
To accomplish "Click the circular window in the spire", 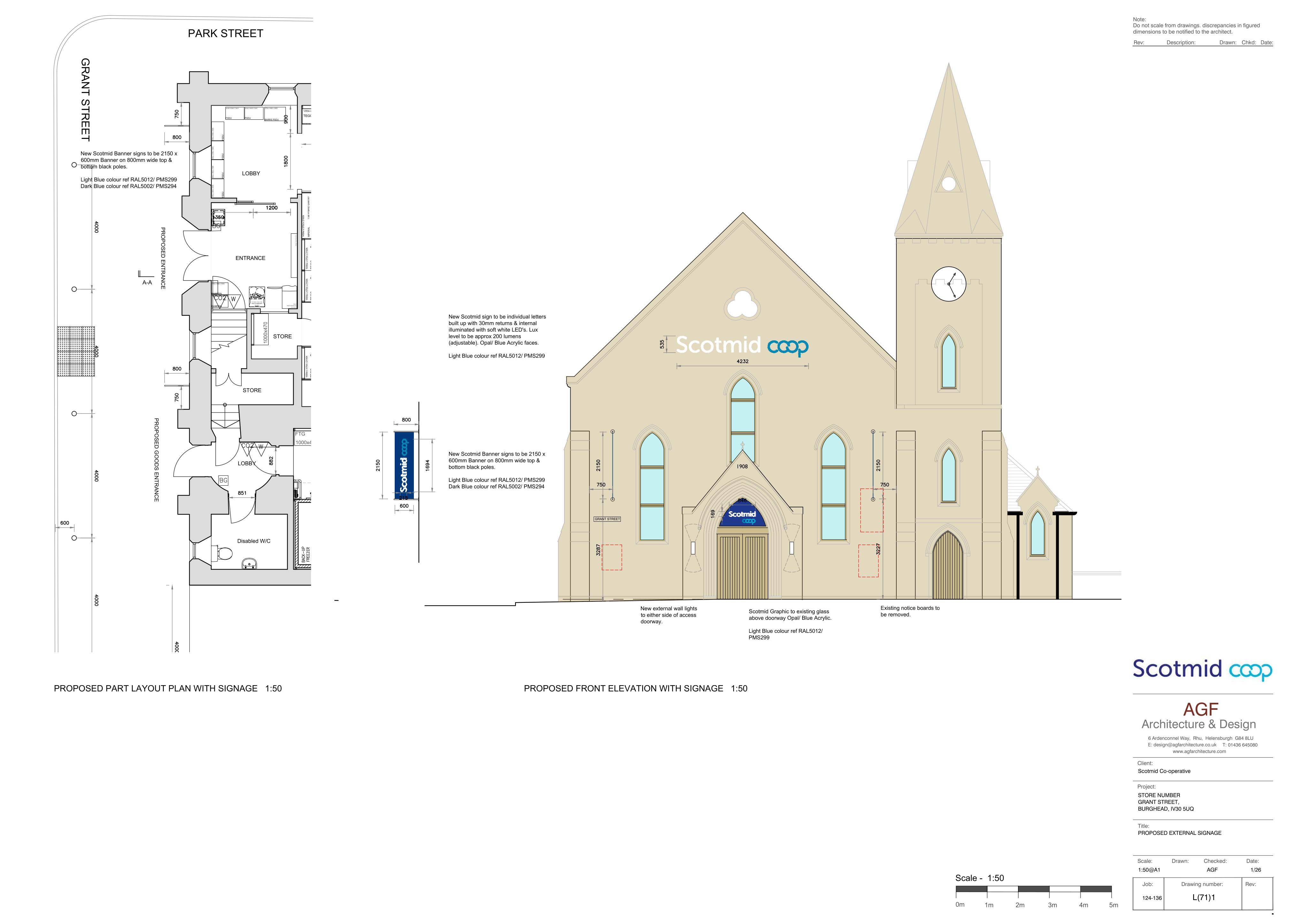I will click(x=948, y=184).
